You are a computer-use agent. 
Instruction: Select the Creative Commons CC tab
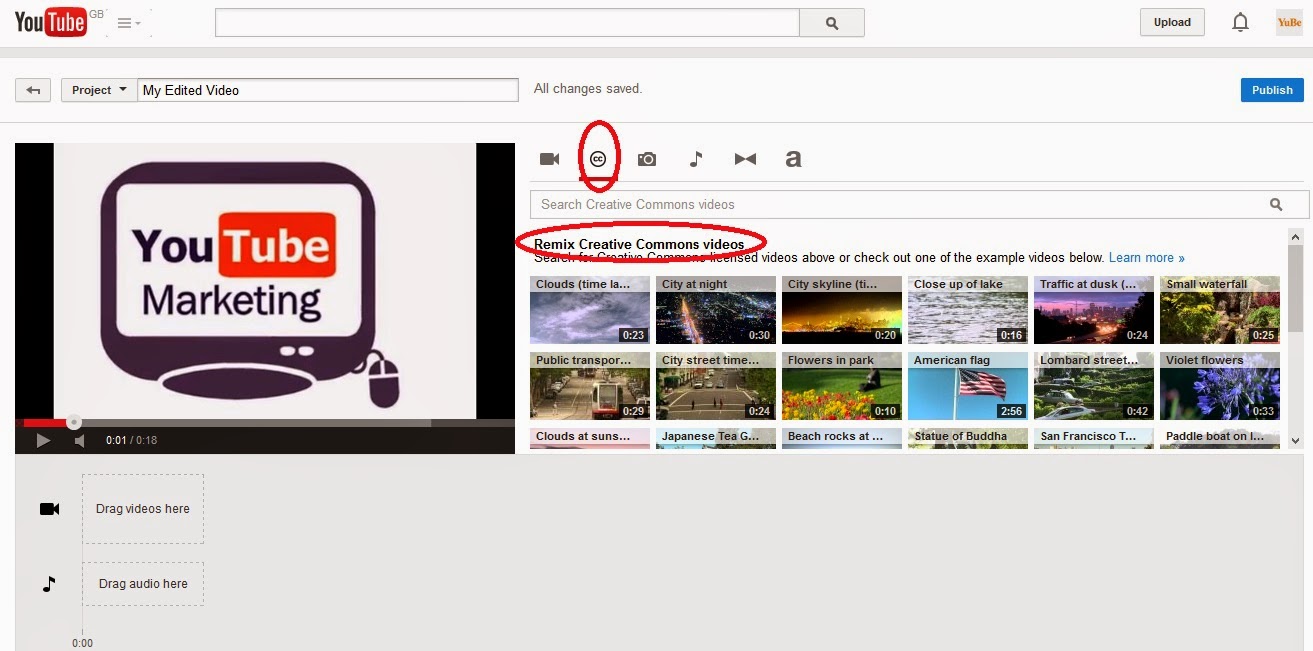point(598,159)
